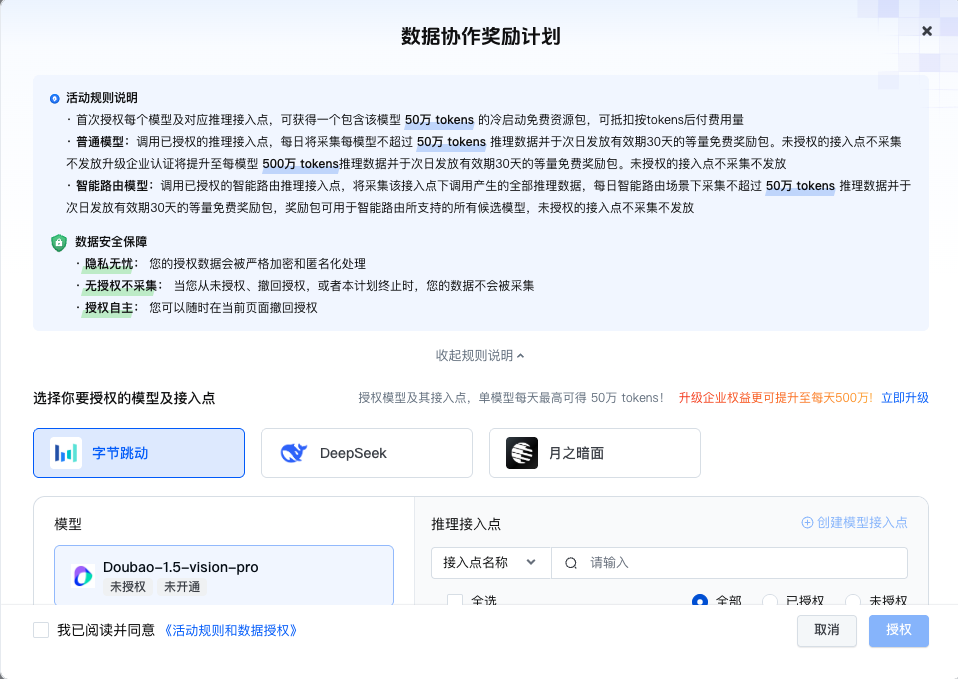
Task: Click the green shield icon beside 数据安全保障
Action: point(59,243)
